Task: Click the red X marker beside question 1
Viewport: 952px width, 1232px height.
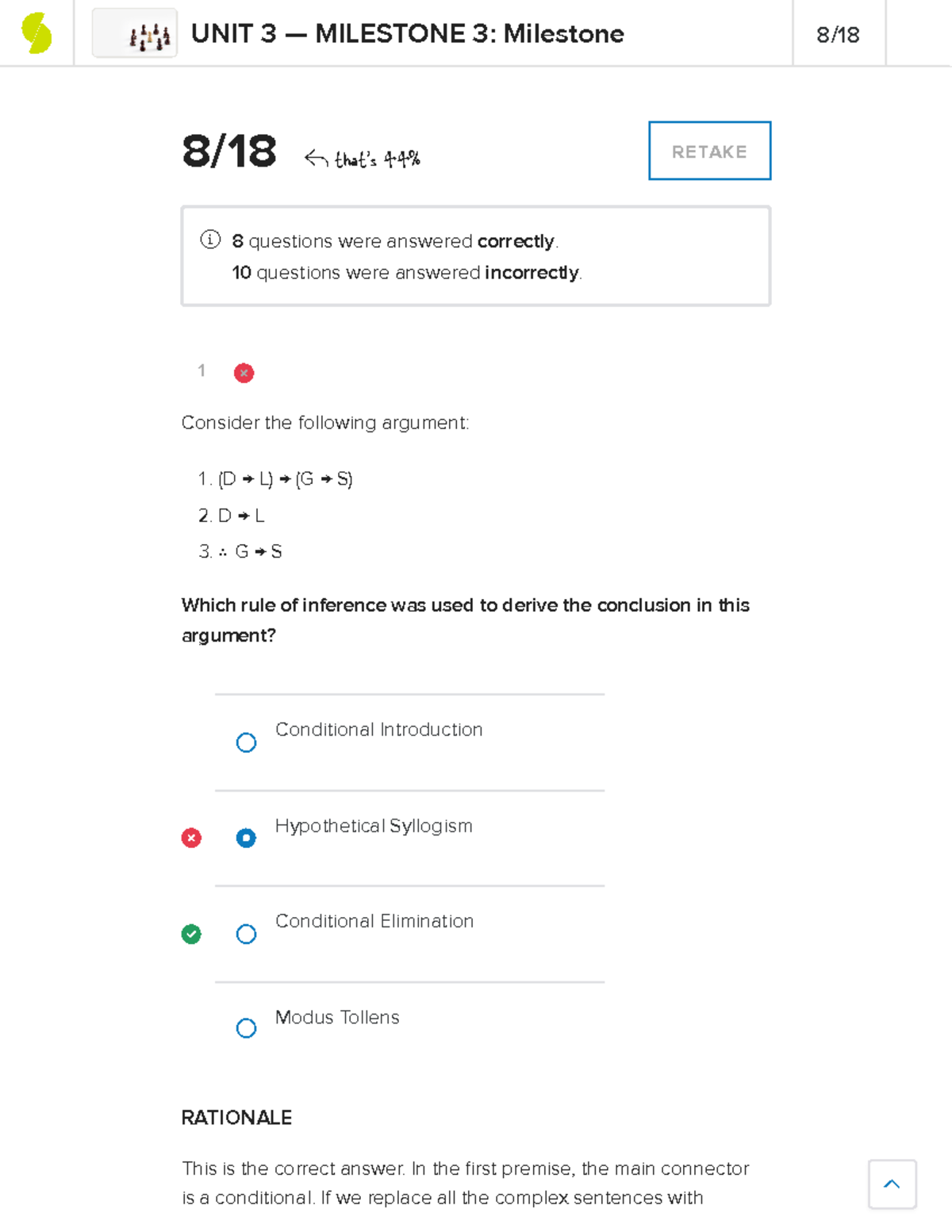Action: pos(244,372)
